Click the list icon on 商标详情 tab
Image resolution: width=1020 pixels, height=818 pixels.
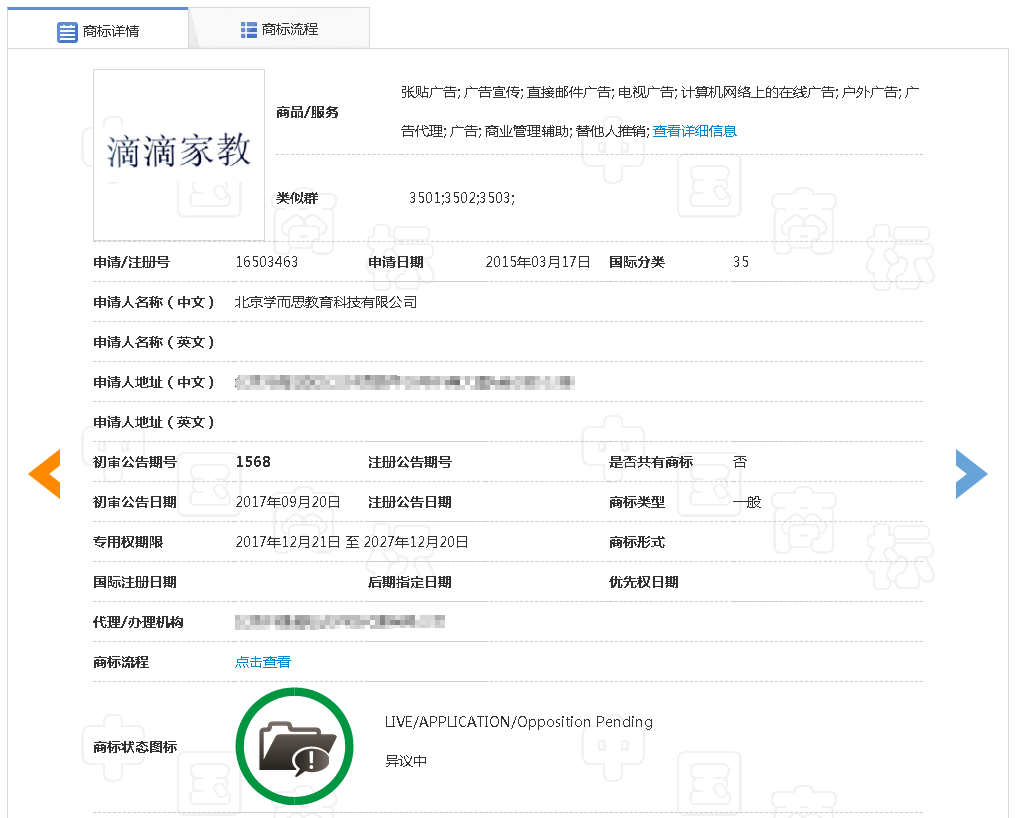[x=67, y=31]
